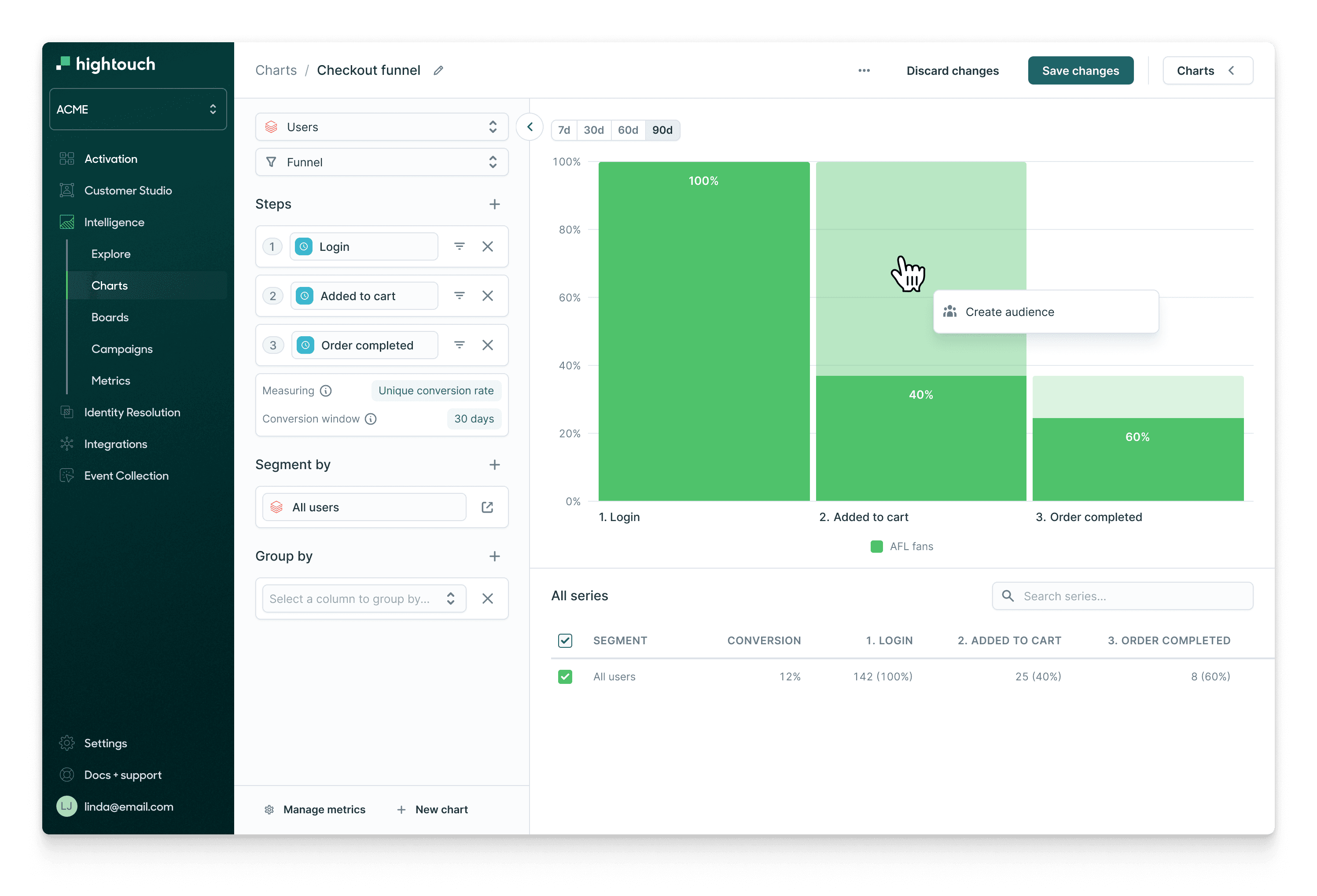Select the Identity Resolution sidebar icon
This screenshot has width=1317, height=896.
coord(66,412)
